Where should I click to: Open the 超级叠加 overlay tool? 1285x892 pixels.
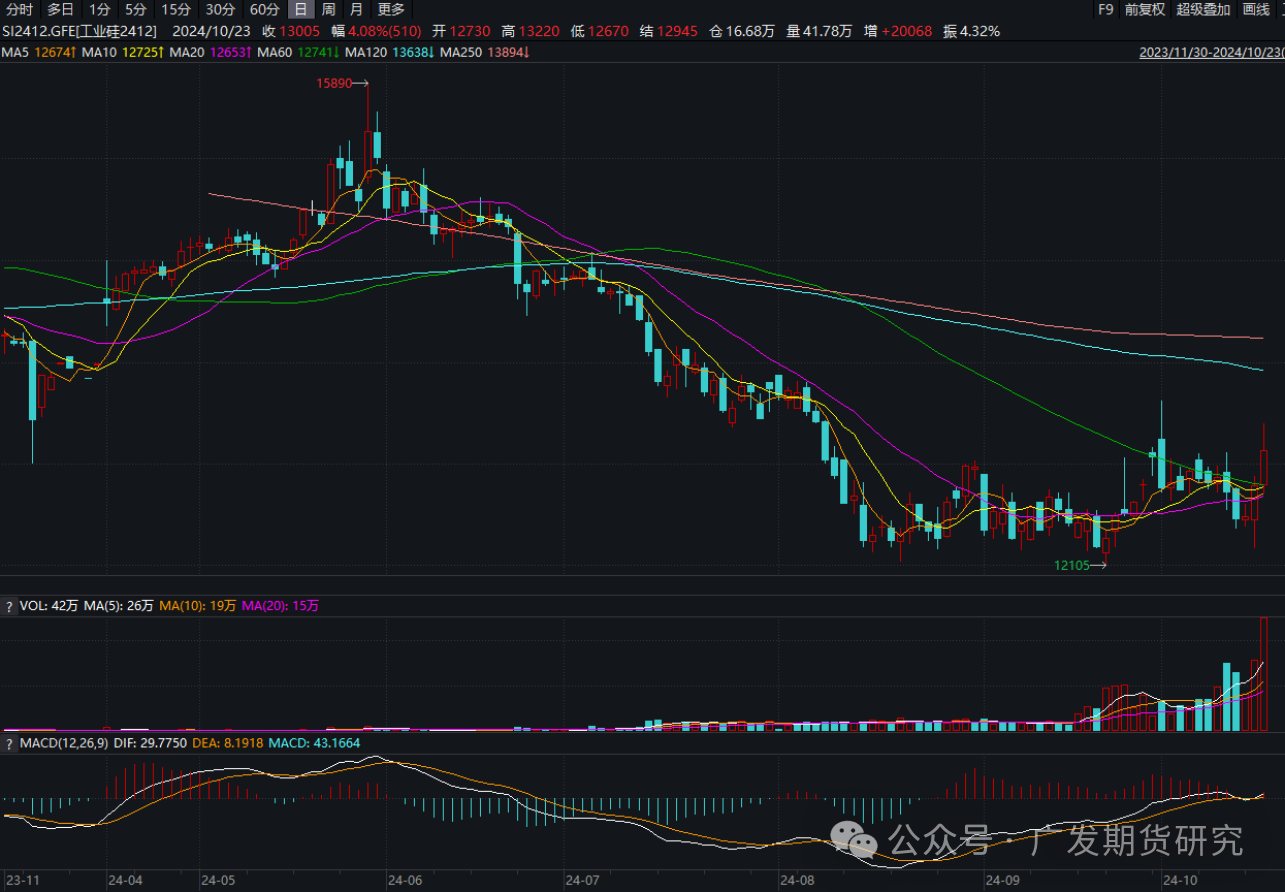coord(1203,10)
